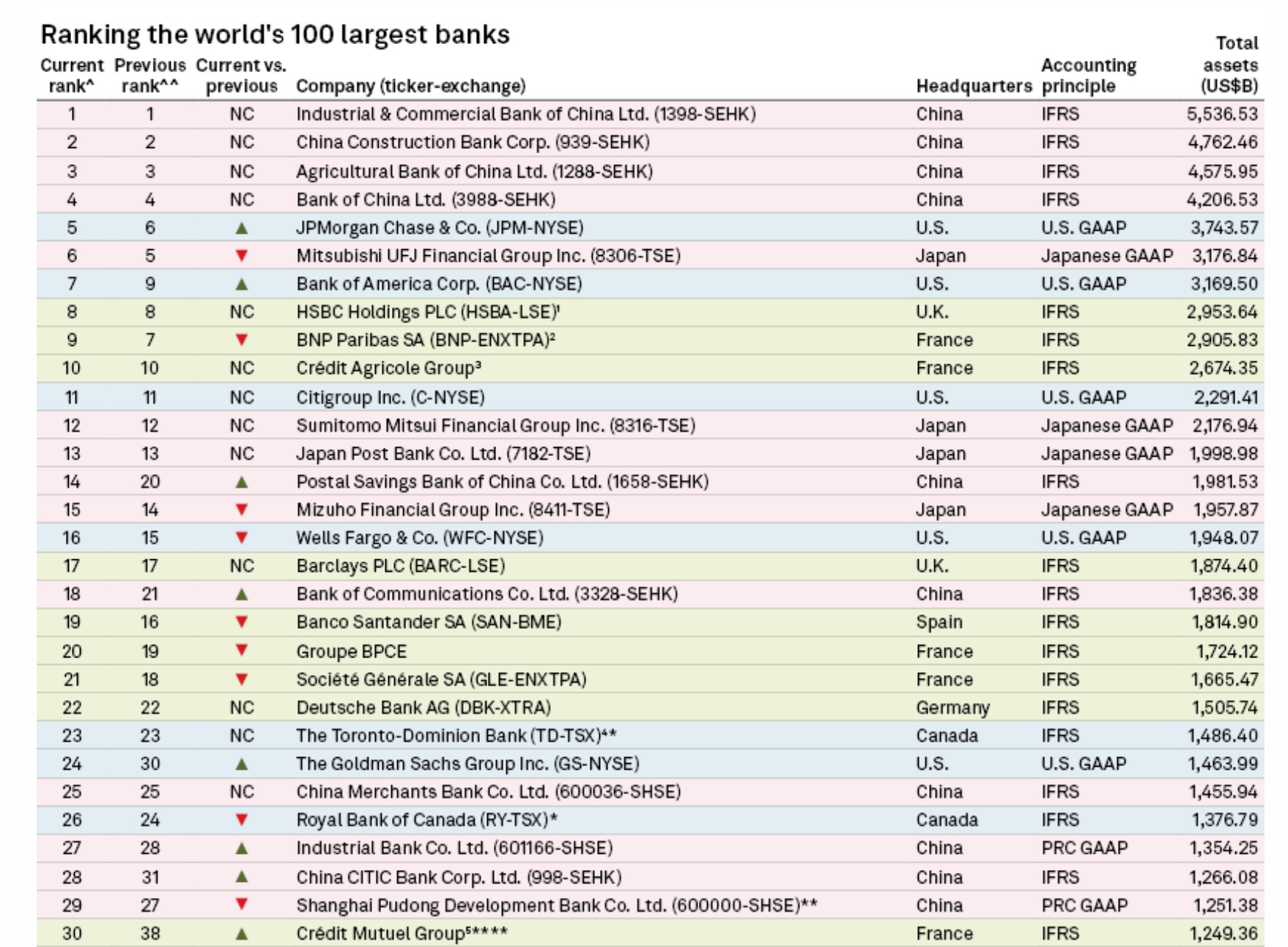Select 'JPMorgan Chase & Co. (JPM-NYSE)' cell
The image size is (1288, 947).
(440, 228)
